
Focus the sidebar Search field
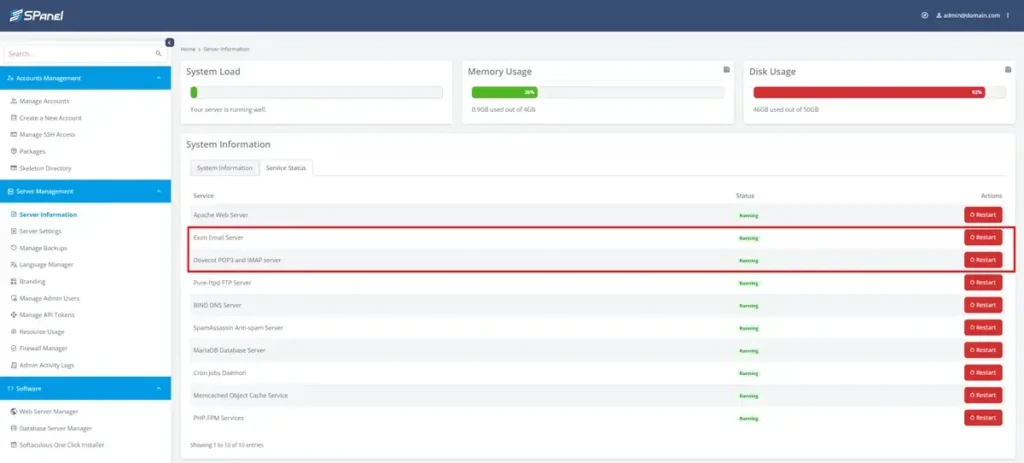pyautogui.click(x=85, y=54)
